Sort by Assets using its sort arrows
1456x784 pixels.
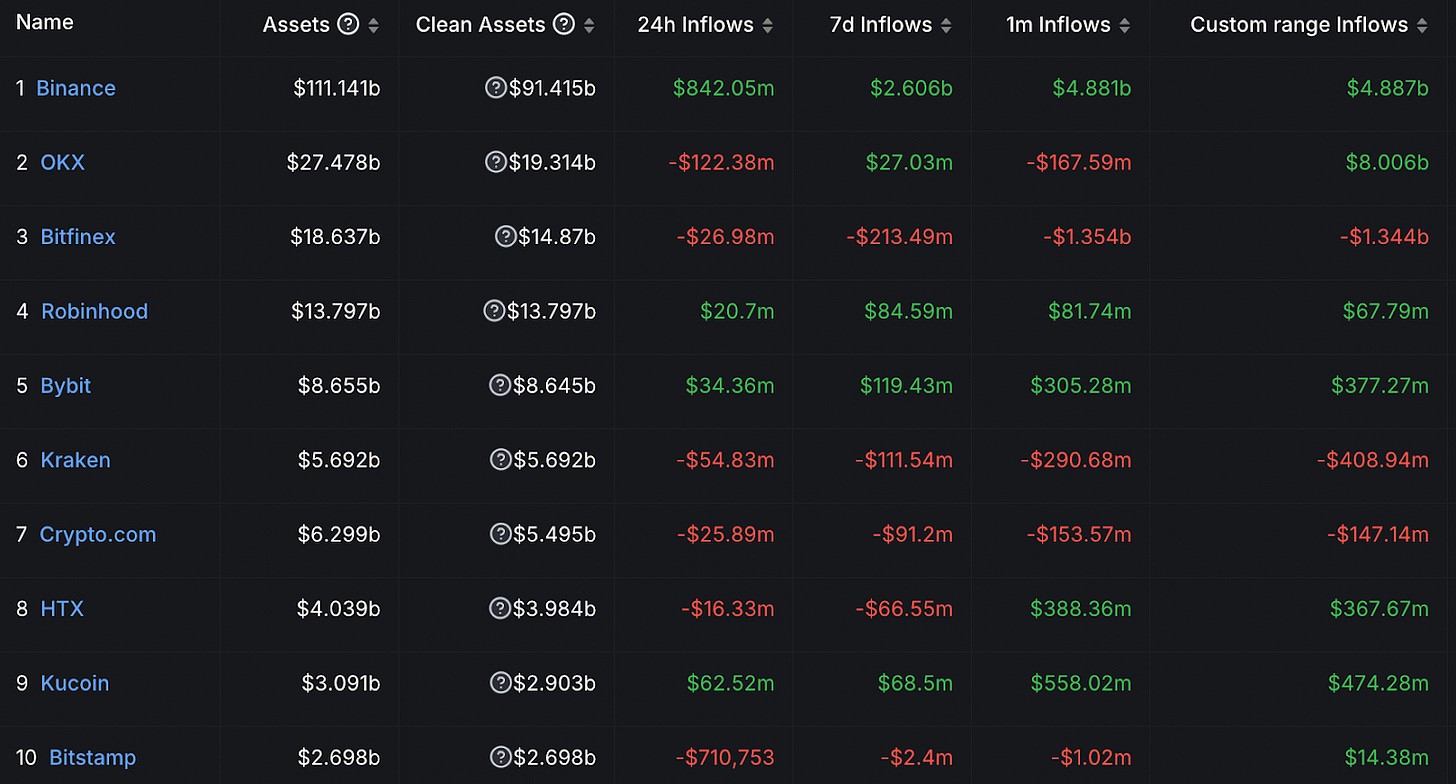tap(373, 26)
